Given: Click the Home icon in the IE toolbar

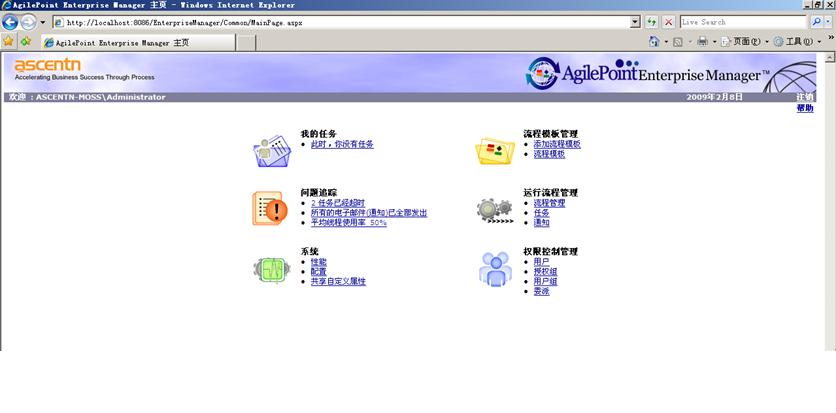Looking at the screenshot, I should coord(654,42).
